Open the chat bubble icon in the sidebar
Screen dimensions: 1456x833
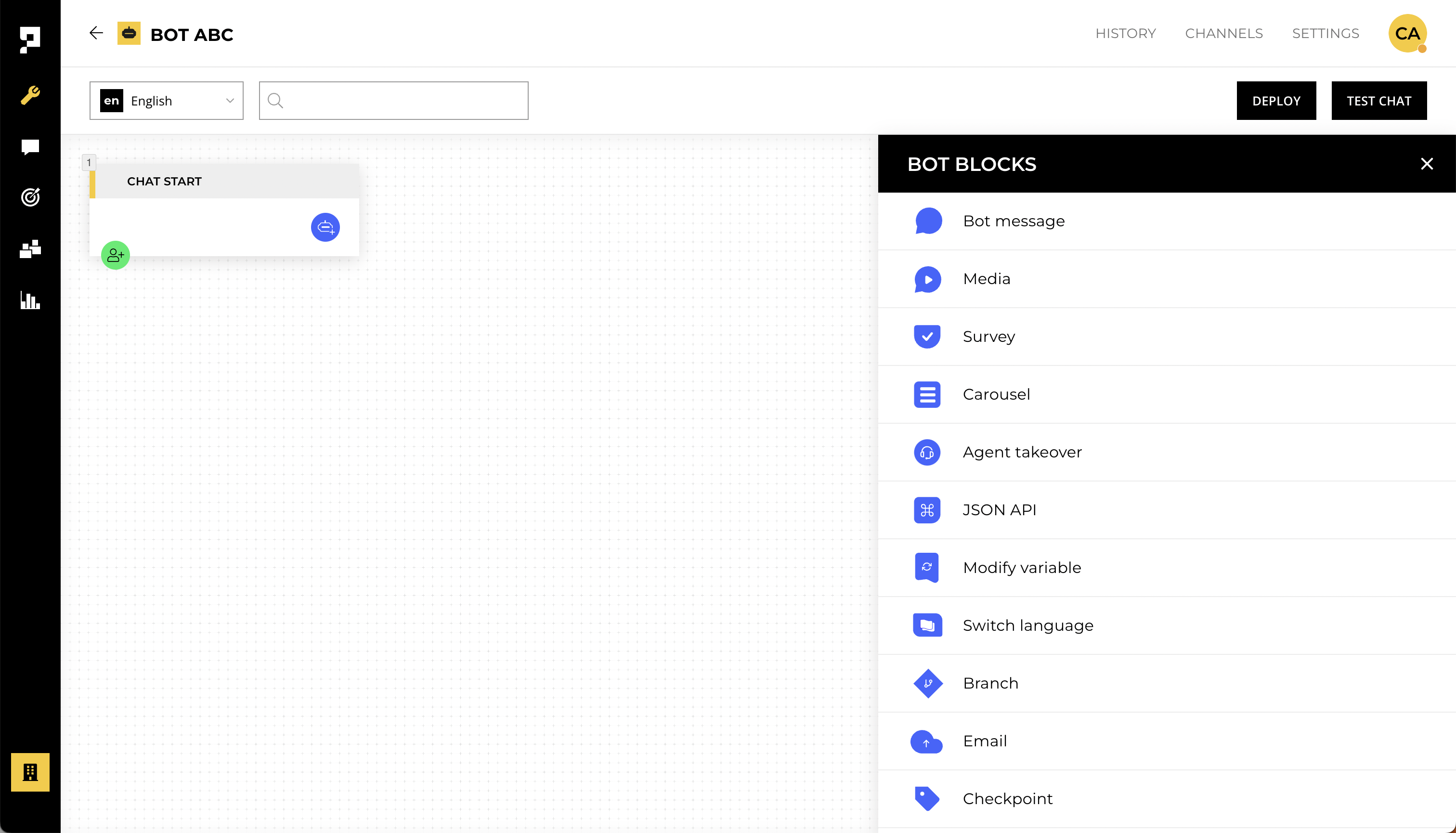click(x=30, y=147)
